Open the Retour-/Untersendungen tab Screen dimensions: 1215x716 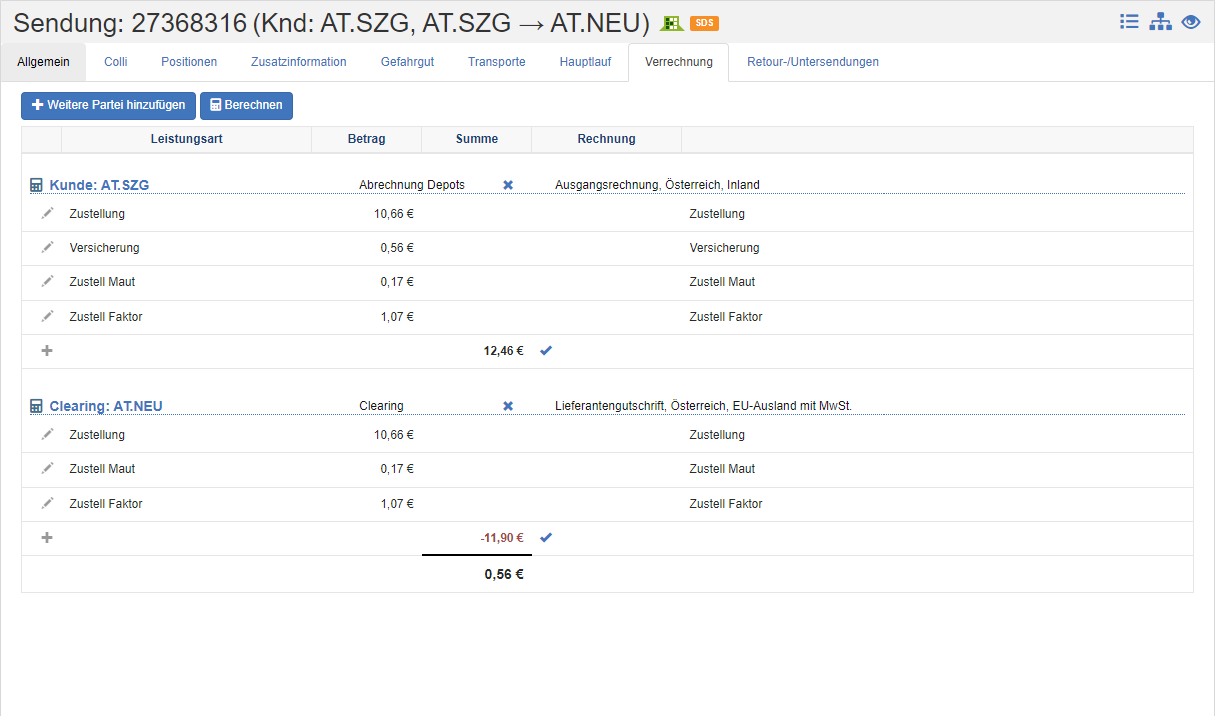click(812, 62)
